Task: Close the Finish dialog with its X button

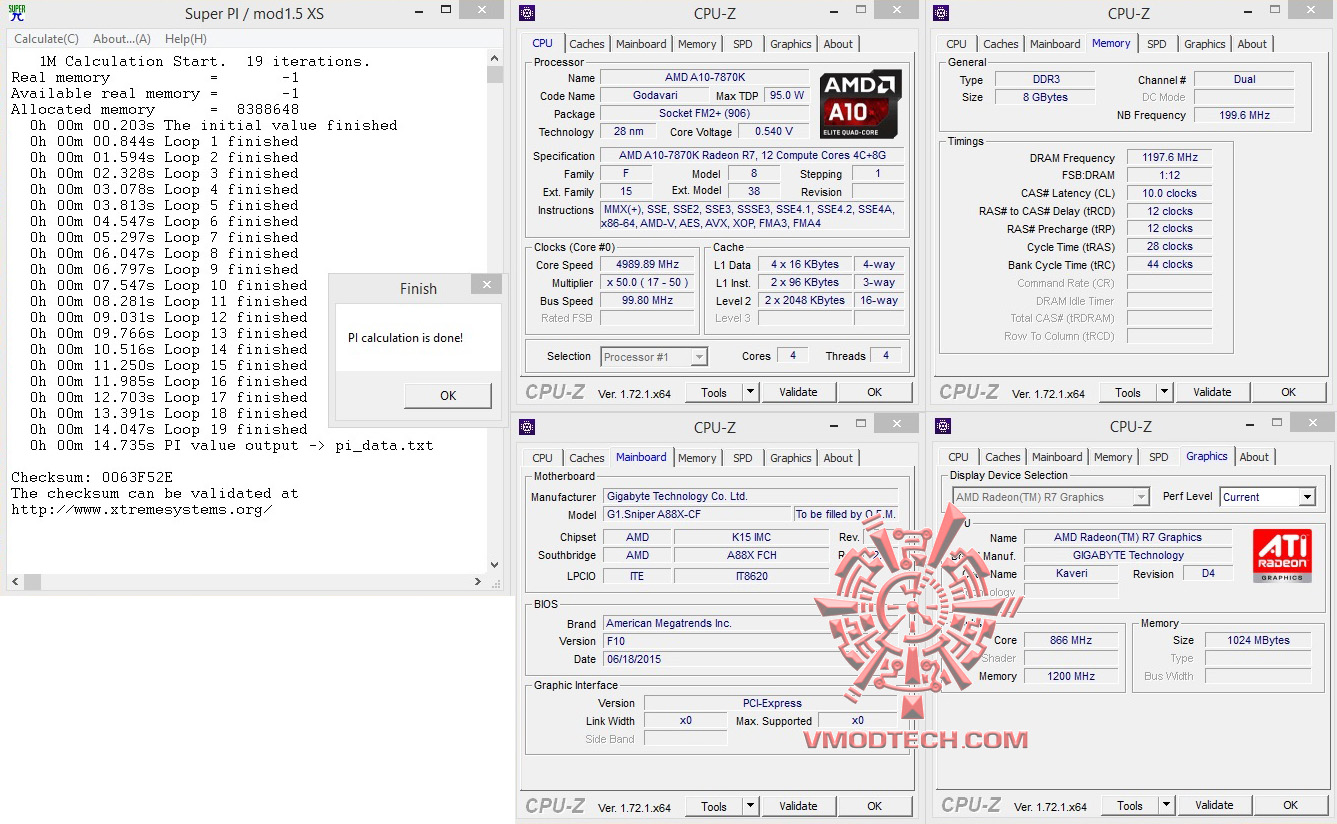Action: (x=487, y=285)
